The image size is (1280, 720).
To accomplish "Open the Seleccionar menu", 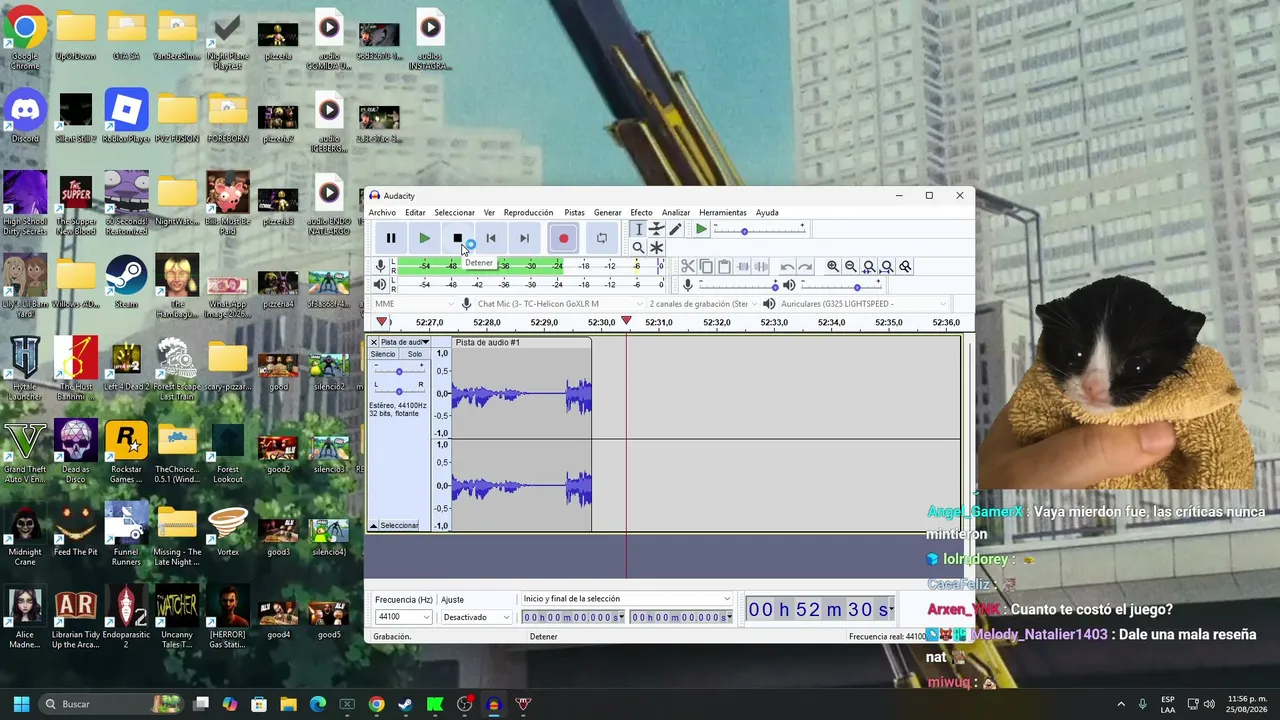I will [454, 212].
